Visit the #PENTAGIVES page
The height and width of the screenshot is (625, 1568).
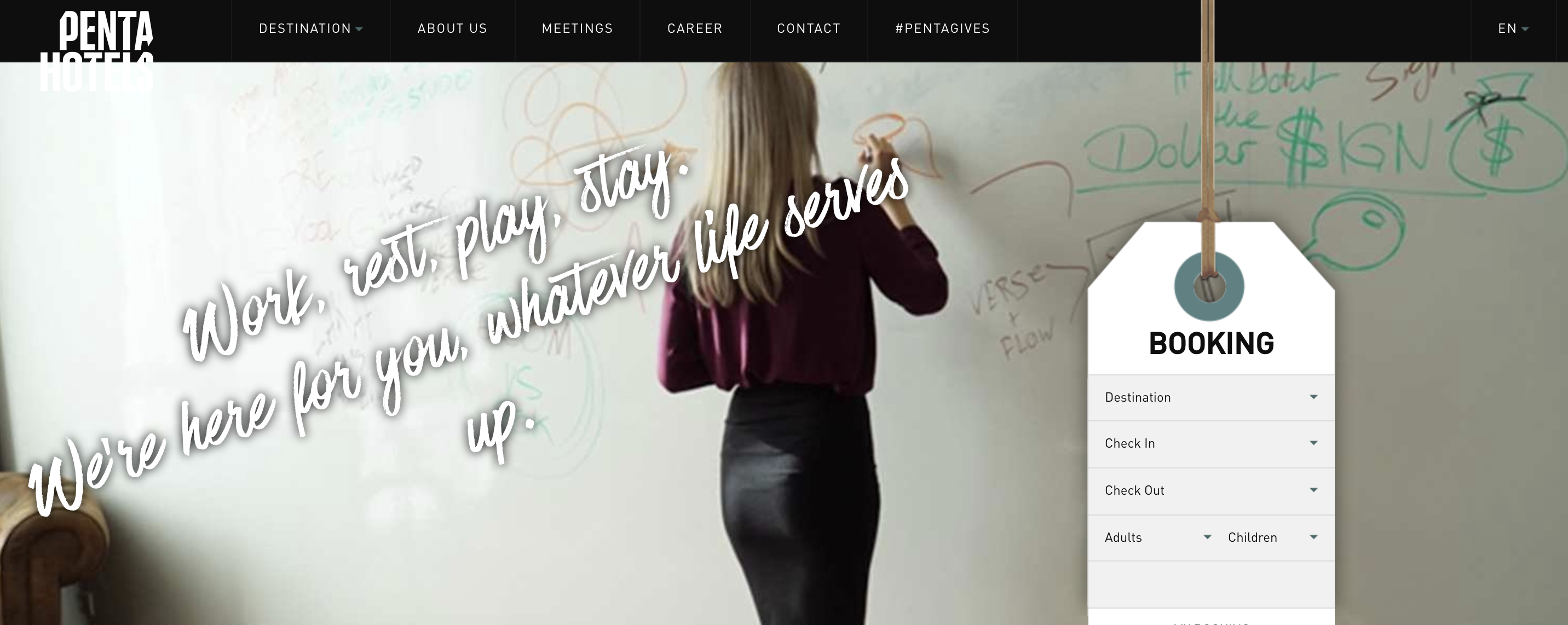pyautogui.click(x=942, y=28)
